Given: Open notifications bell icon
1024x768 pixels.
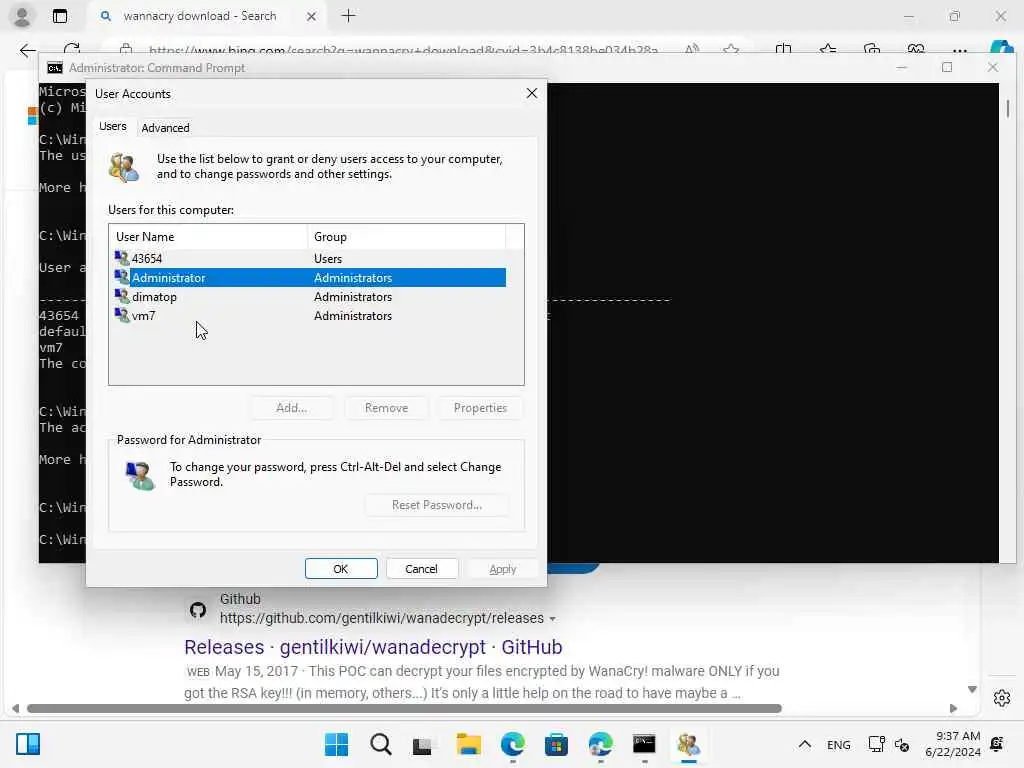Looking at the screenshot, I should pyautogui.click(x=997, y=744).
